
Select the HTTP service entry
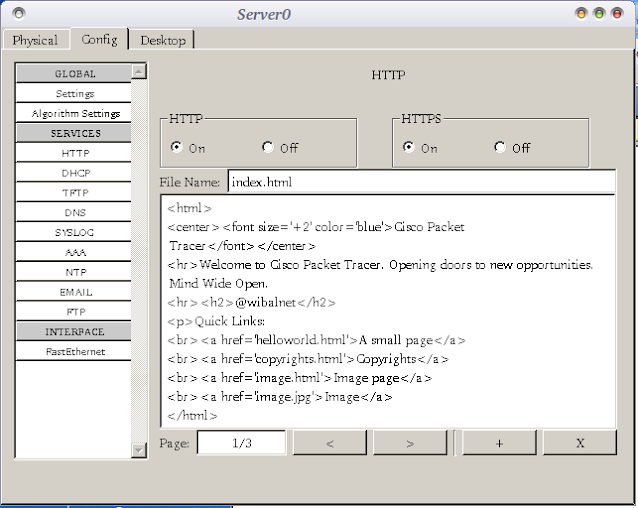pos(74,153)
